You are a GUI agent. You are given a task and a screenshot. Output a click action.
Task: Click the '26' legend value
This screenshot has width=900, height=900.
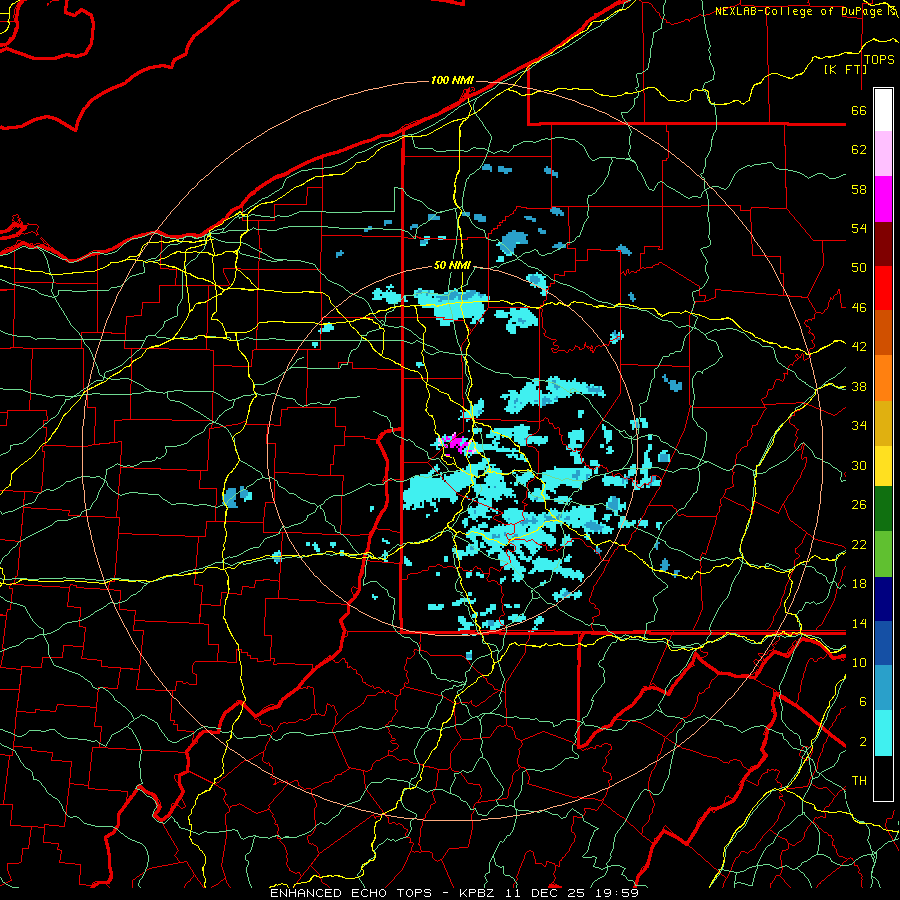[859, 505]
